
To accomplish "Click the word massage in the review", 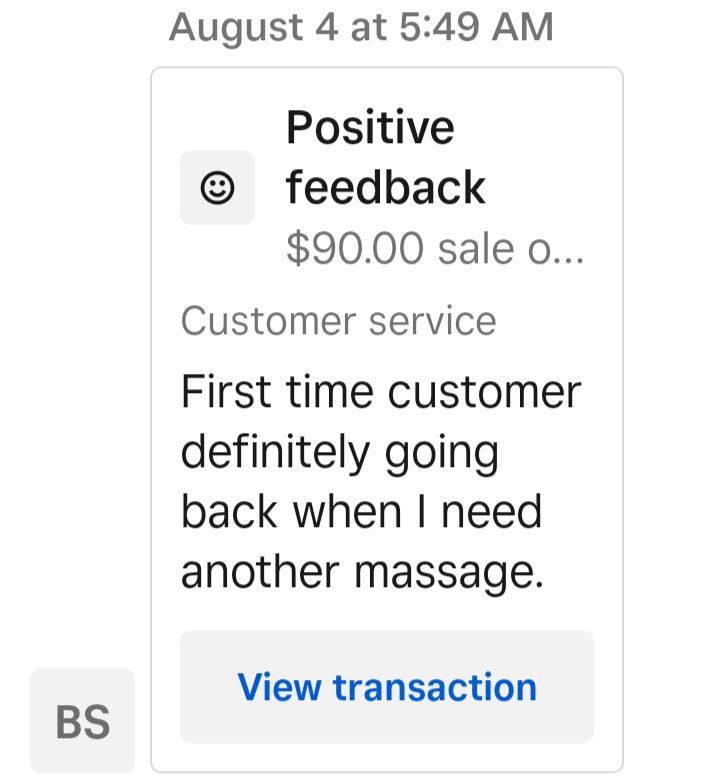I will pos(449,573).
